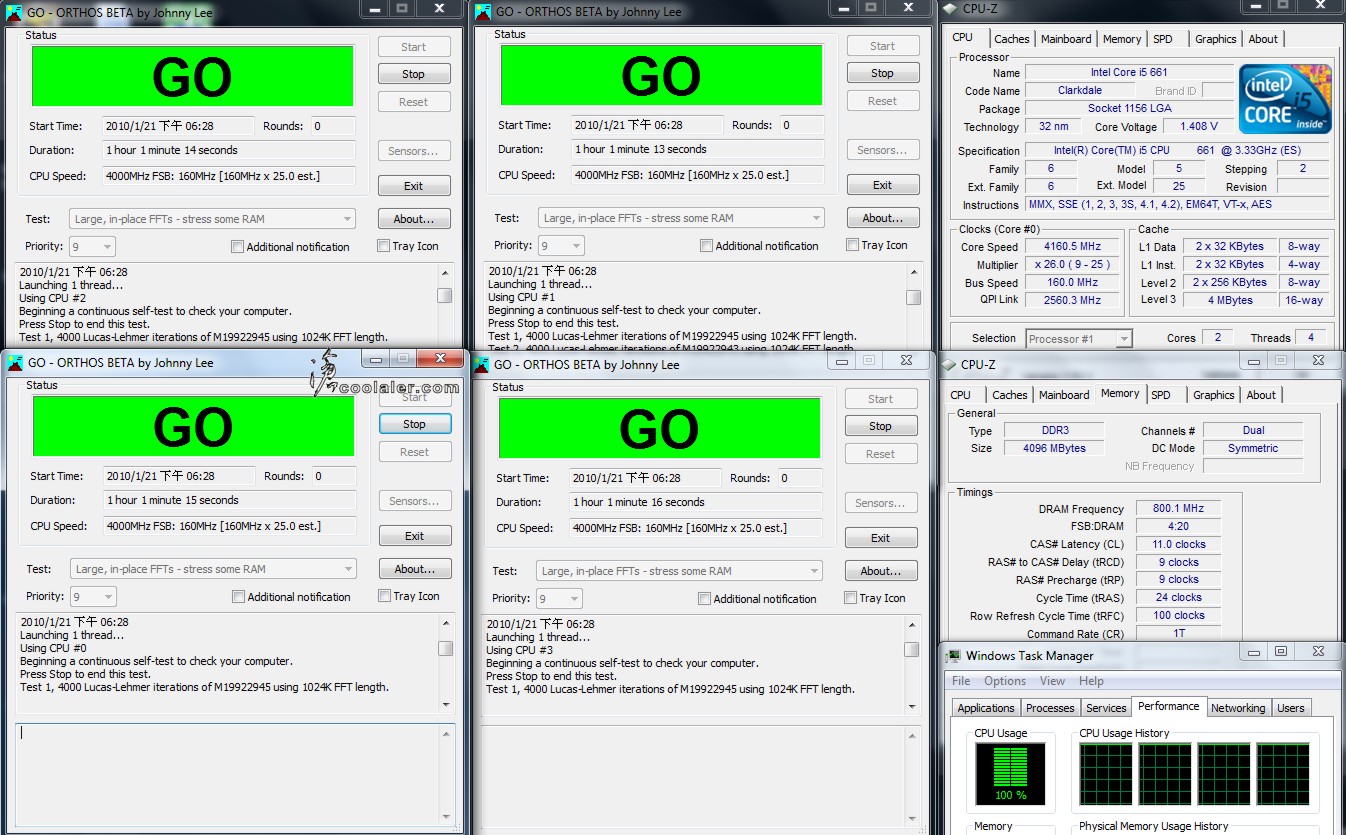Viewport: 1346px width, 835px height.
Task: Click the ORTHOS title icon in CPU #1 window
Action: (x=483, y=11)
